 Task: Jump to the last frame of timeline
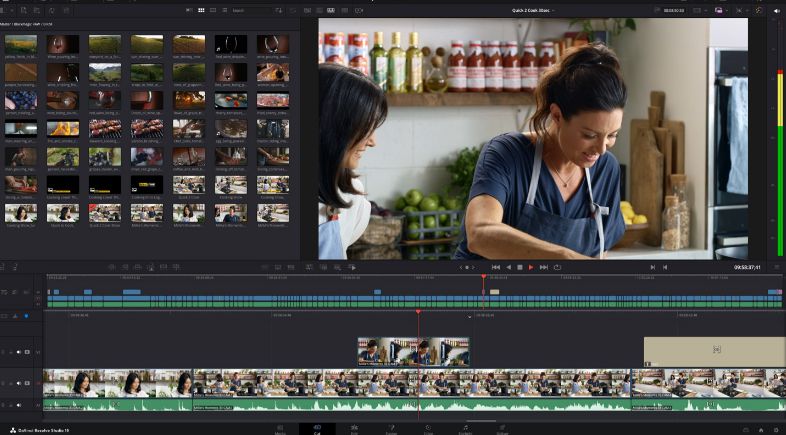pyautogui.click(x=544, y=267)
